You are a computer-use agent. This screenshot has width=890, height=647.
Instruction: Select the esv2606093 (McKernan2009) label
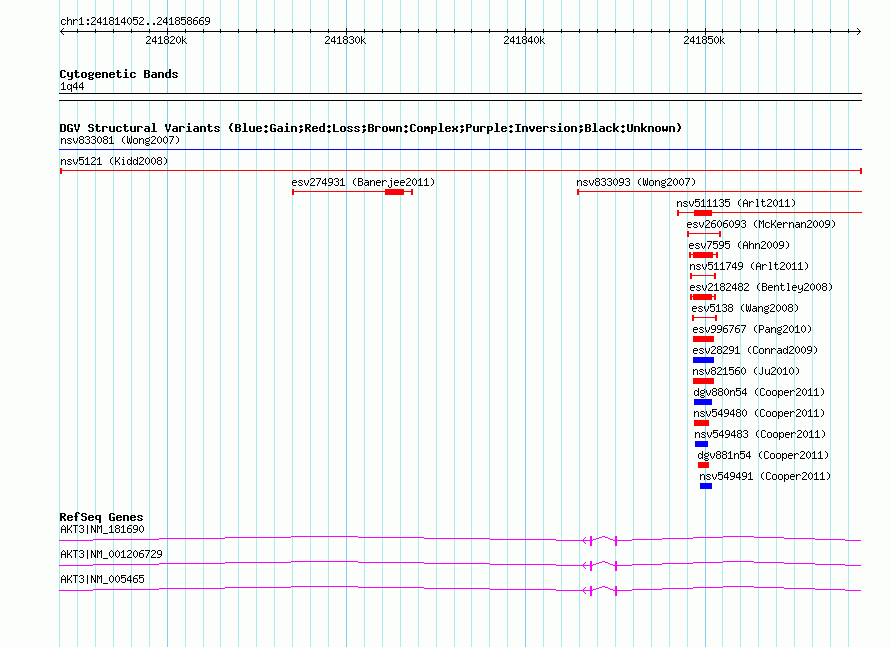click(761, 224)
